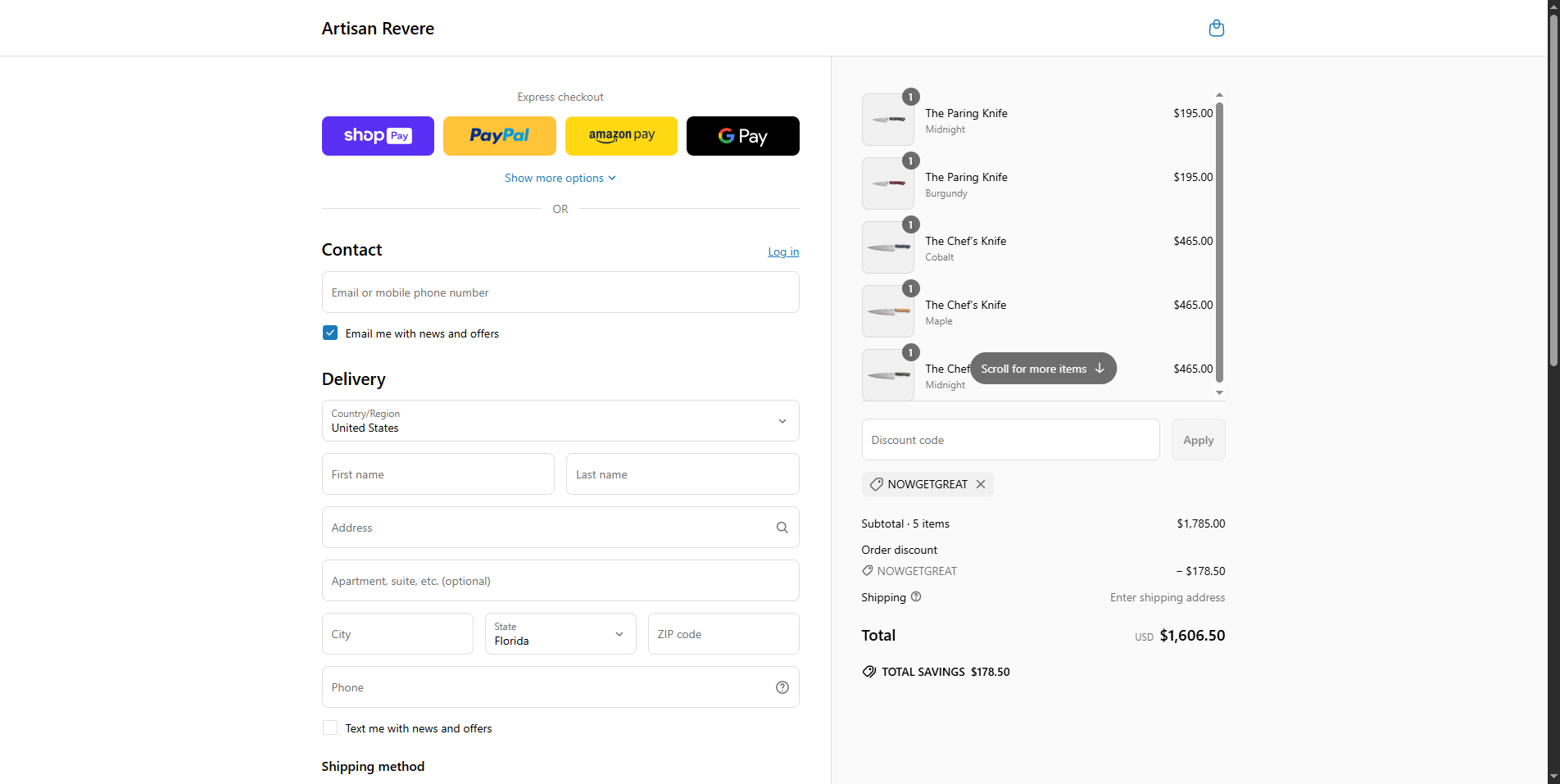
Task: Click the Paring Knife Midnight thumbnail
Action: coord(888,120)
